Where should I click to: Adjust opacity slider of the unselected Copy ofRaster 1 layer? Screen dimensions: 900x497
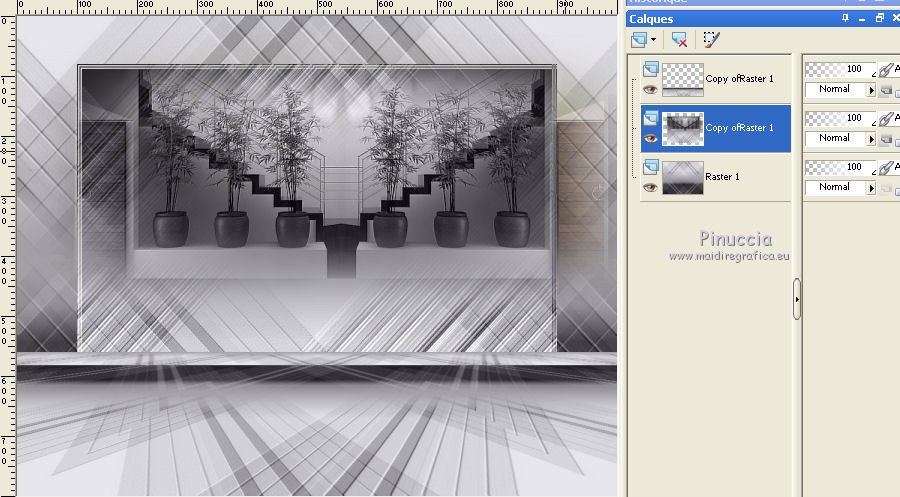pos(840,69)
